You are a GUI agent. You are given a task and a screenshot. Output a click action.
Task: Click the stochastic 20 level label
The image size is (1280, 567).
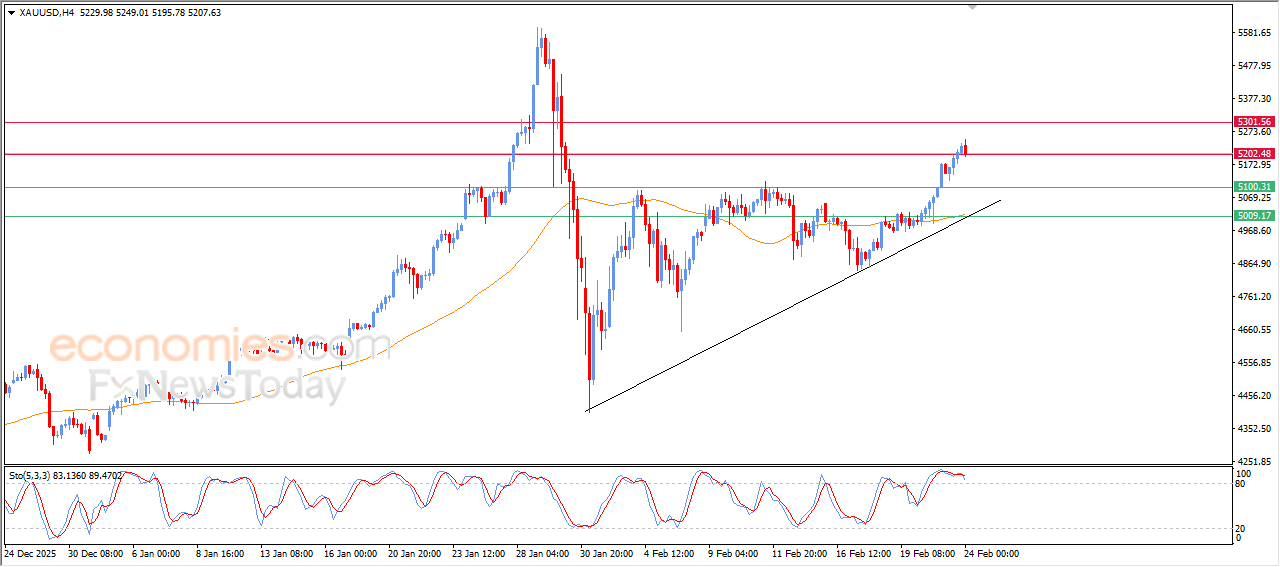pos(1241,527)
